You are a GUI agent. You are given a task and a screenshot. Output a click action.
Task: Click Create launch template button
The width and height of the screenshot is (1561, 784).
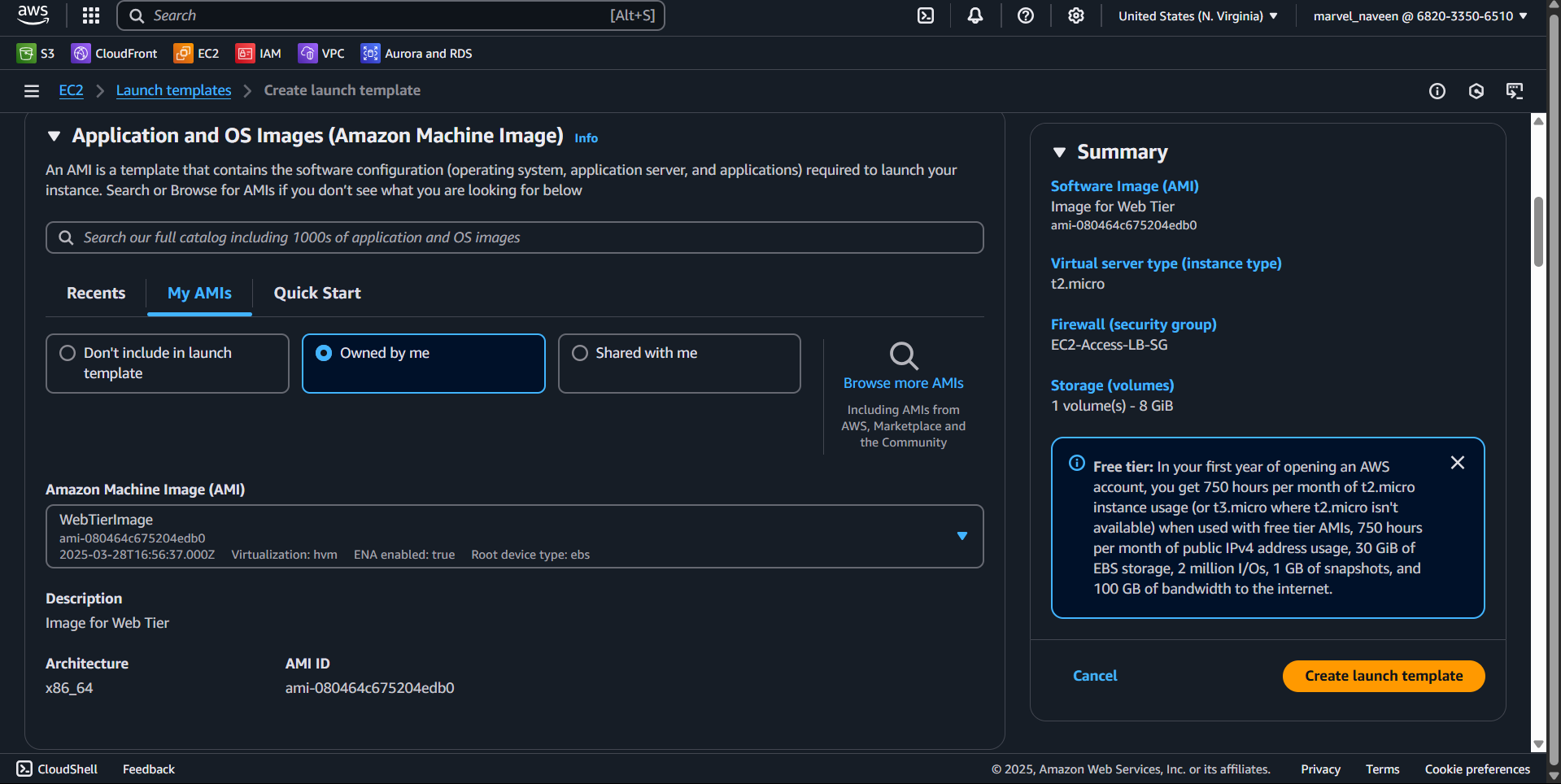click(1384, 676)
